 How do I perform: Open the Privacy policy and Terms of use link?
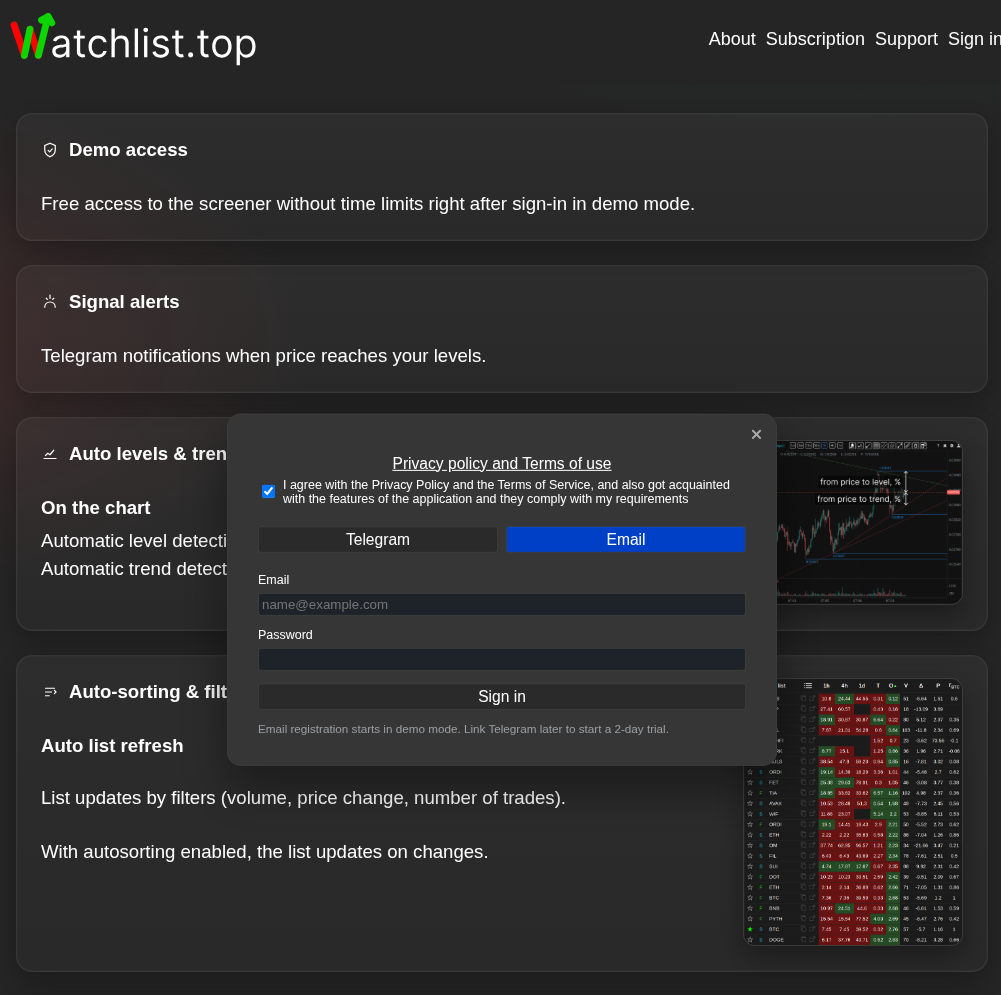(502, 463)
